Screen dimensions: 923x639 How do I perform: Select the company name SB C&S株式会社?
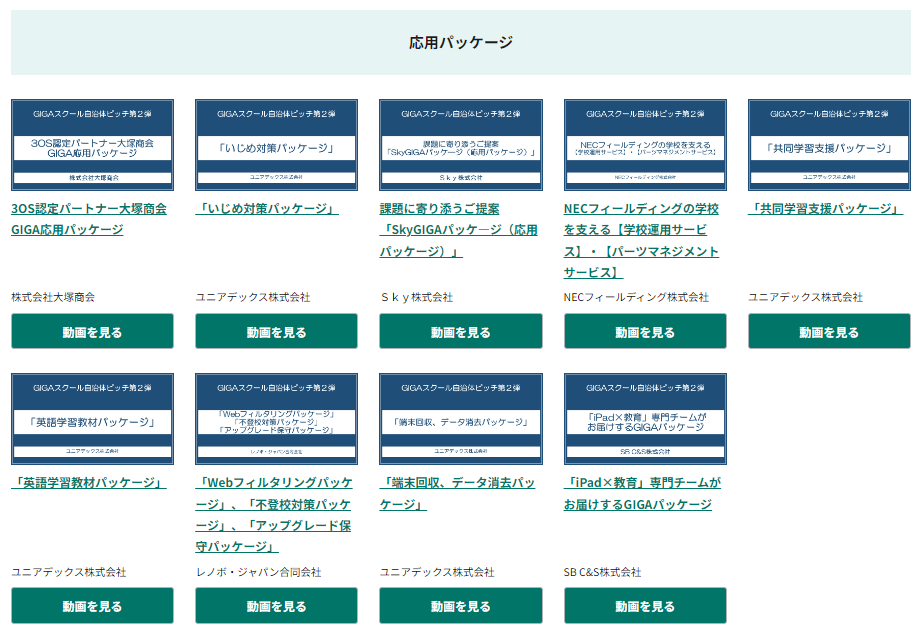[603, 572]
